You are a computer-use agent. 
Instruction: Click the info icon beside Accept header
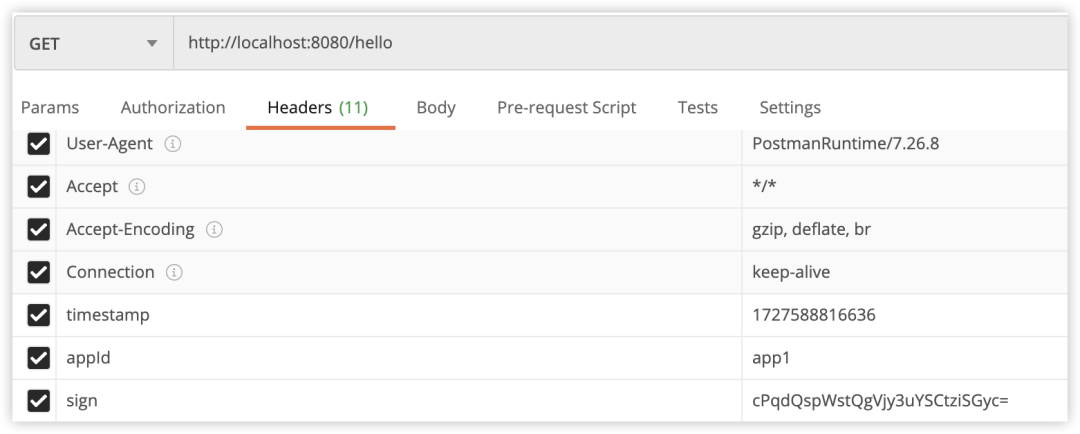pos(137,187)
